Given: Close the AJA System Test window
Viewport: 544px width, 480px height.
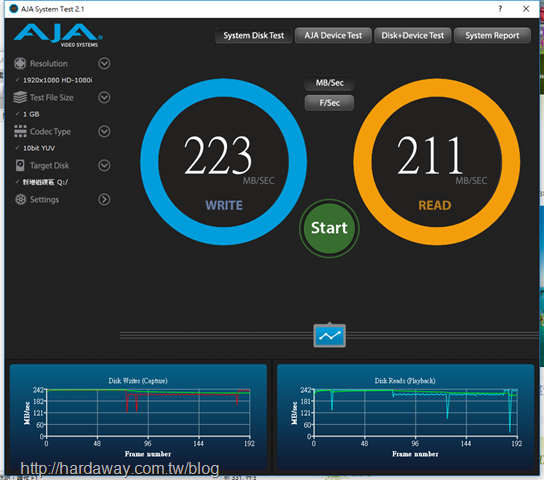Looking at the screenshot, I should [526, 9].
